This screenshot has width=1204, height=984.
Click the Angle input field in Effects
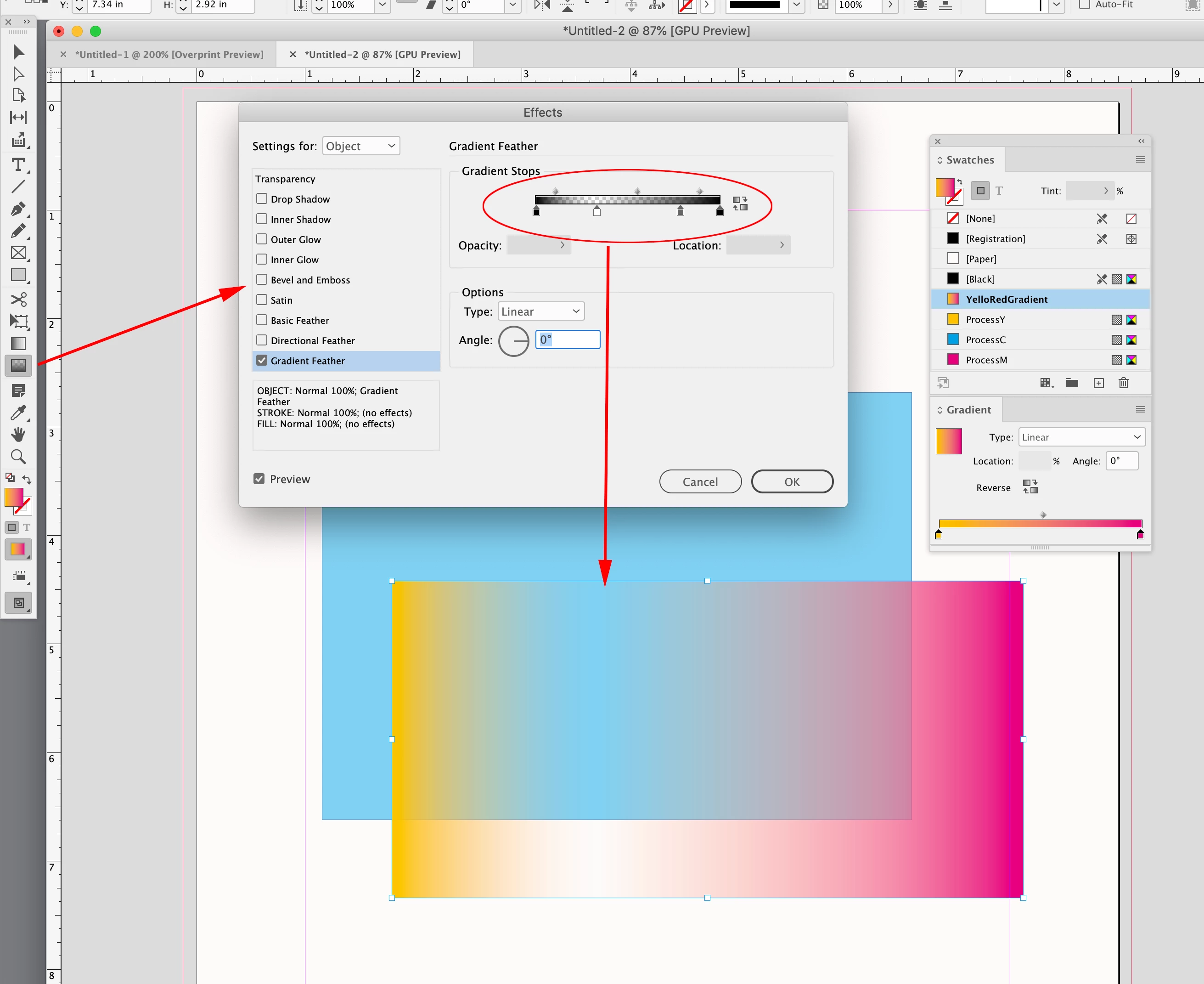[x=568, y=339]
